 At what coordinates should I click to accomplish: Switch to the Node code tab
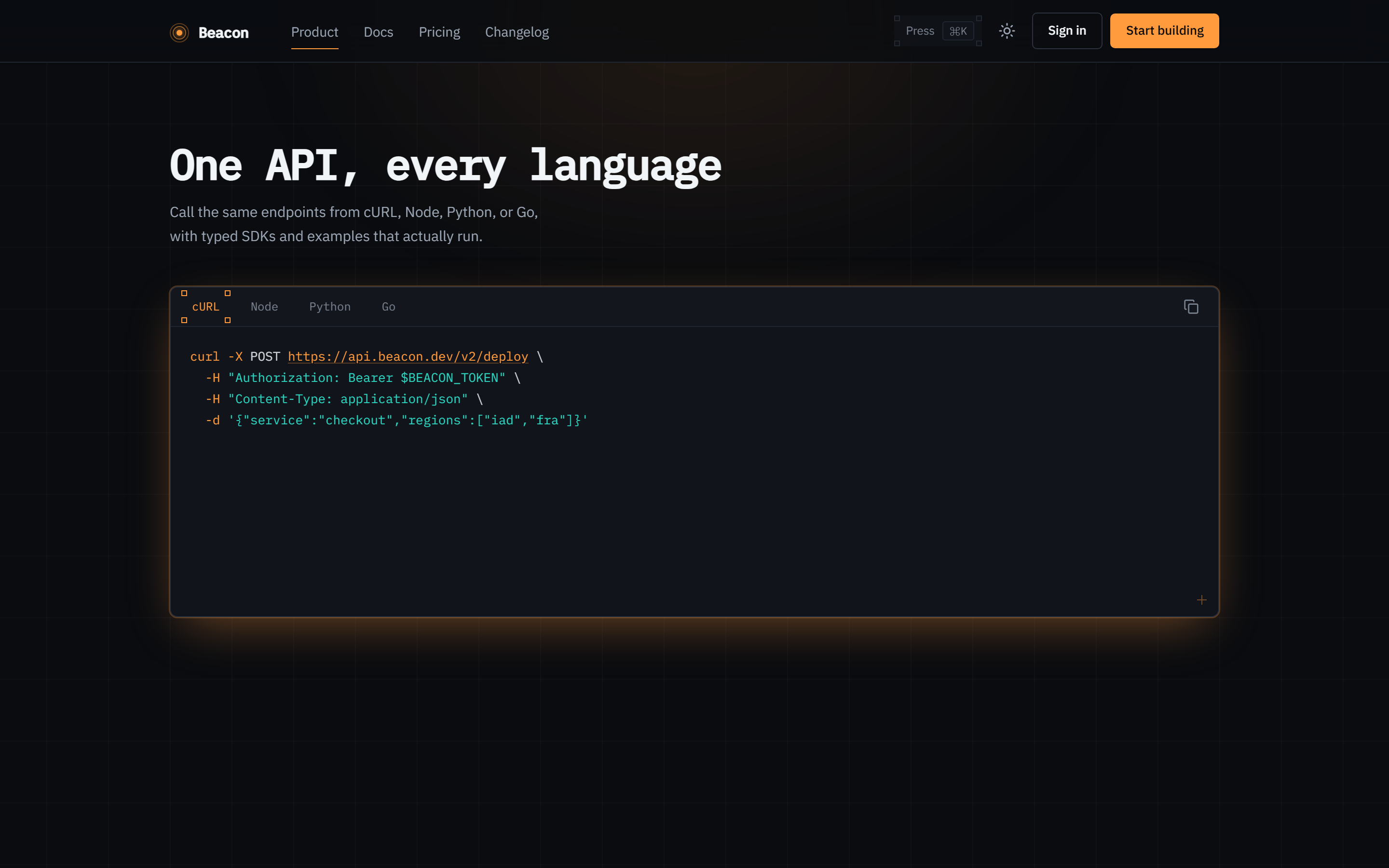coord(264,307)
